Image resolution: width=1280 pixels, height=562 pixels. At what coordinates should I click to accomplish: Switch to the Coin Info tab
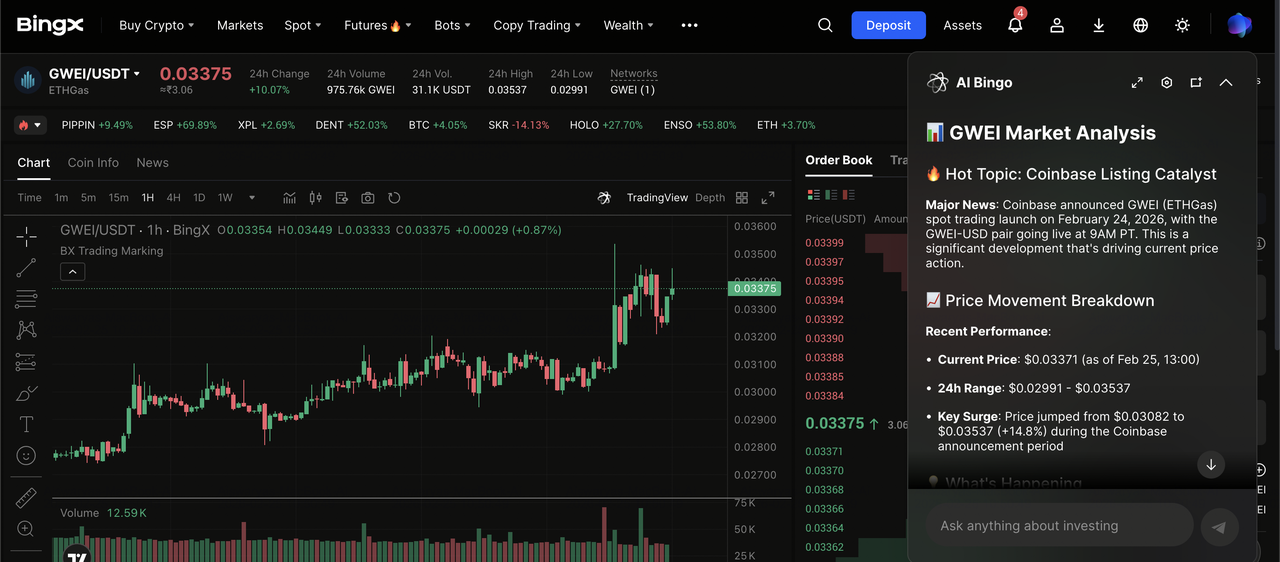tap(93, 162)
